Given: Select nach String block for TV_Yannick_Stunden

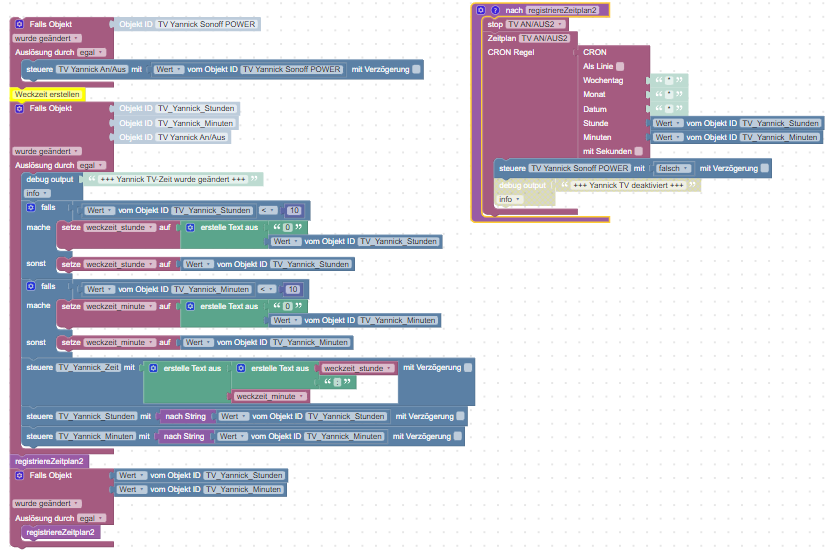Looking at the screenshot, I should point(185,416).
